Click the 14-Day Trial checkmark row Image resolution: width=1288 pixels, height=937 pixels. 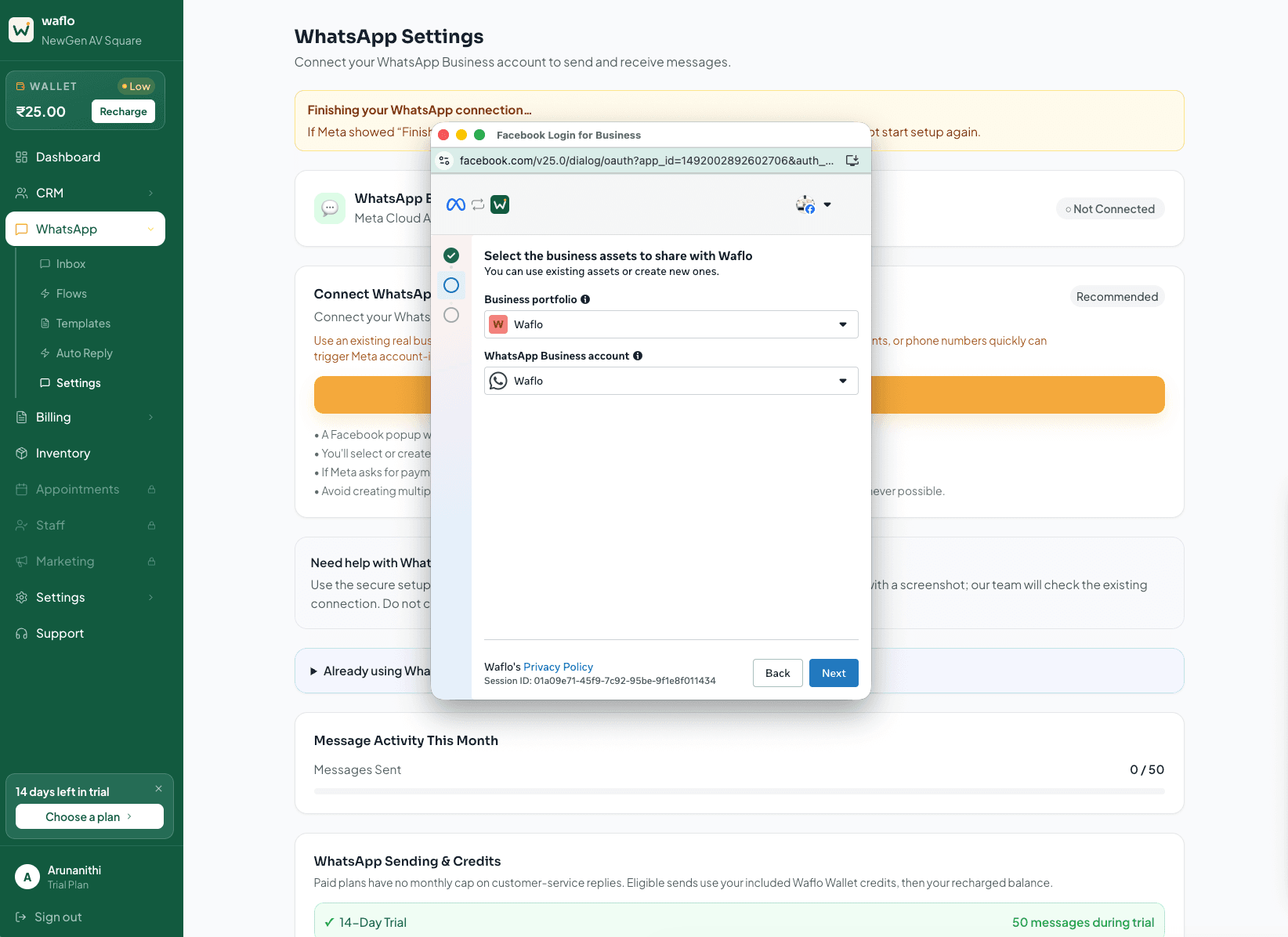coord(739,922)
